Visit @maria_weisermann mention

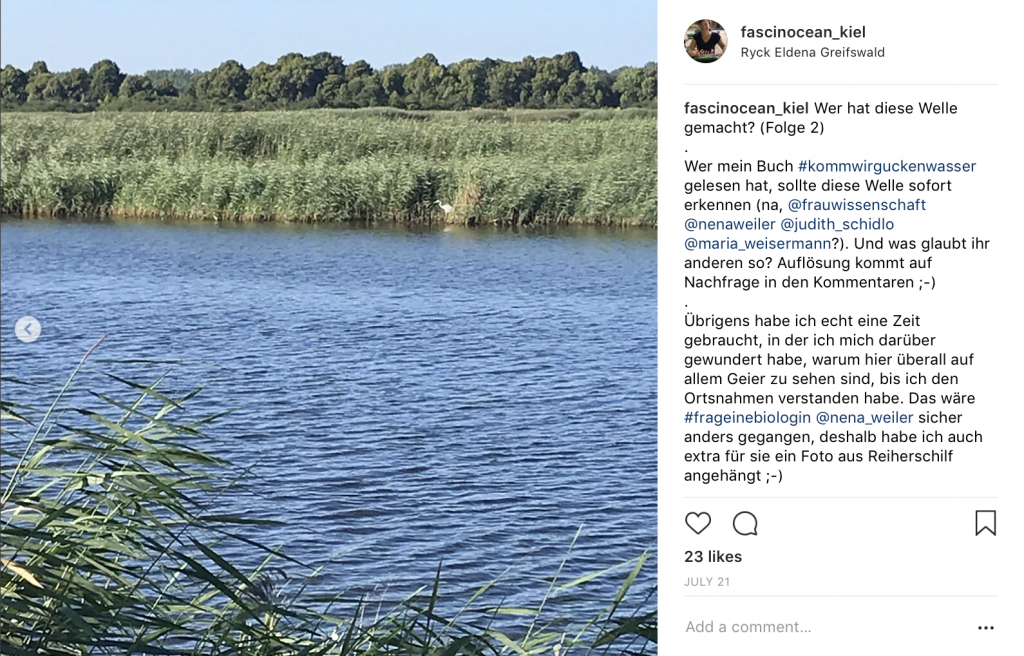point(757,244)
